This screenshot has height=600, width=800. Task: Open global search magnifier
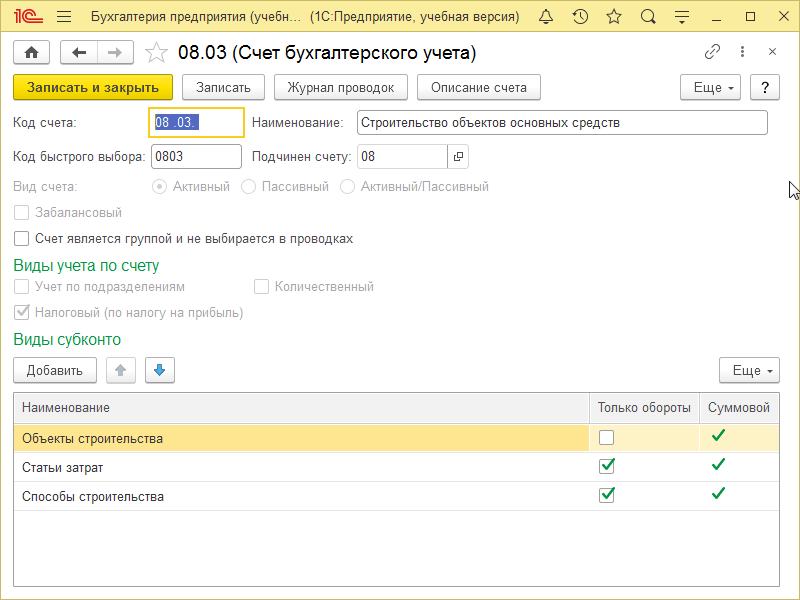pyautogui.click(x=648, y=17)
